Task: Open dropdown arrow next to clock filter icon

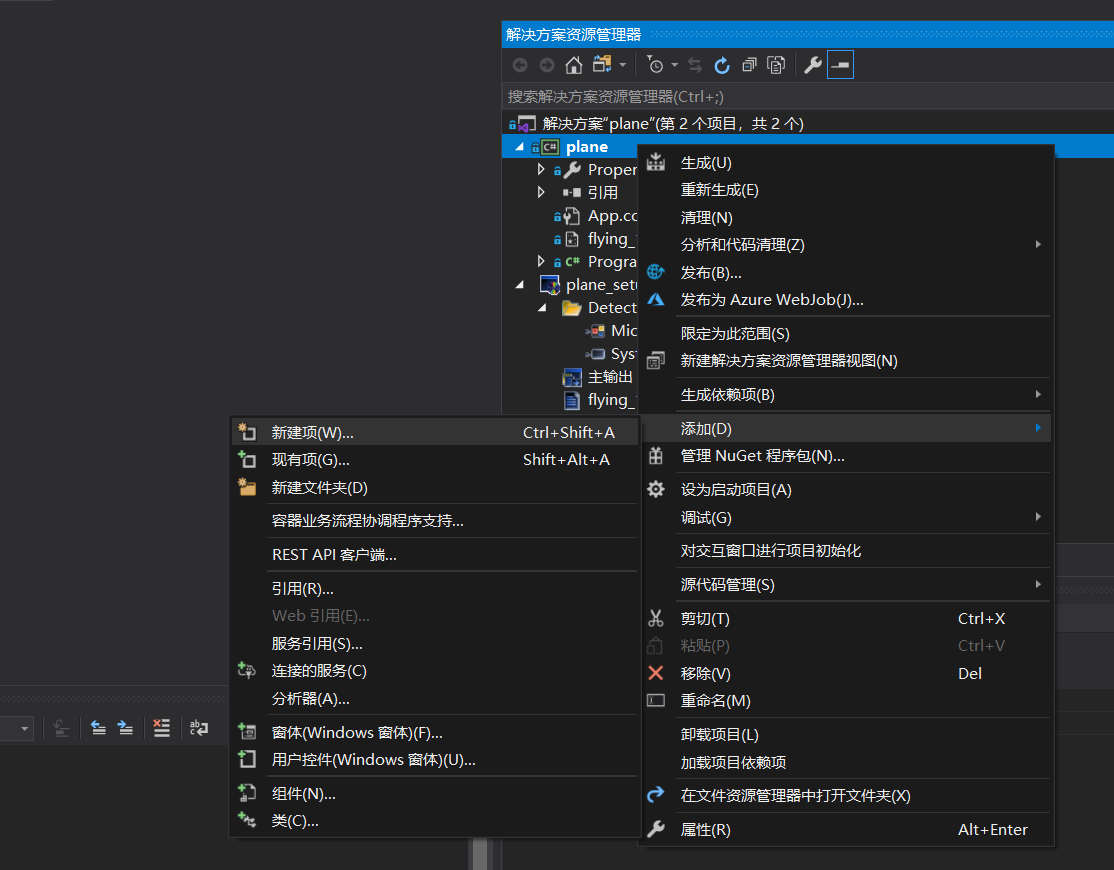Action: coord(675,65)
